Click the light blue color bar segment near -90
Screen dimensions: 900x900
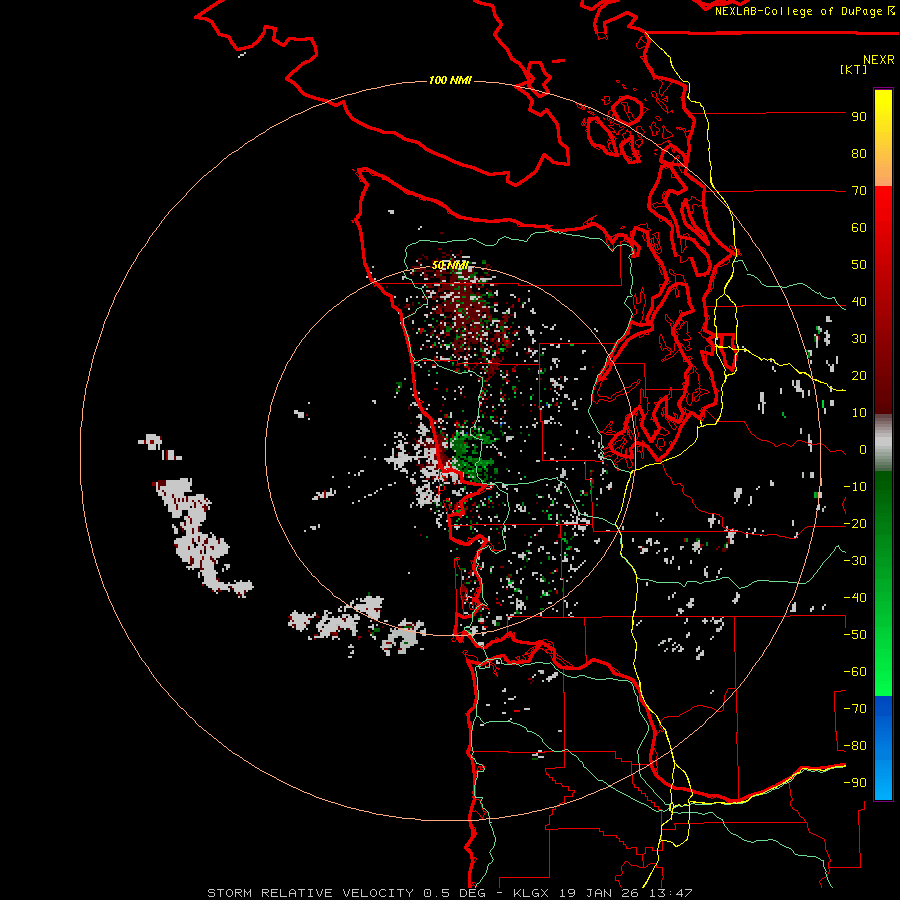tap(883, 781)
